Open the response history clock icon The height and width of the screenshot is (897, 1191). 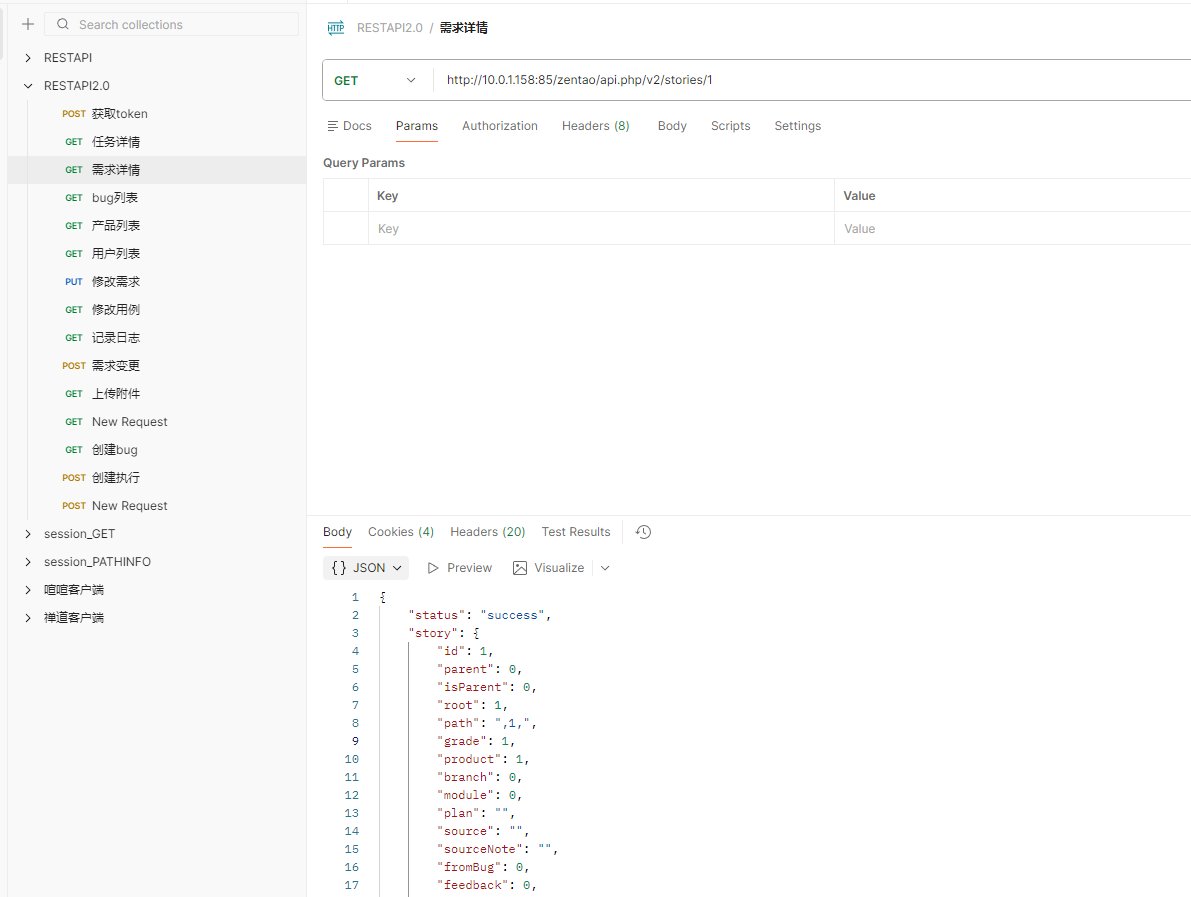[643, 532]
